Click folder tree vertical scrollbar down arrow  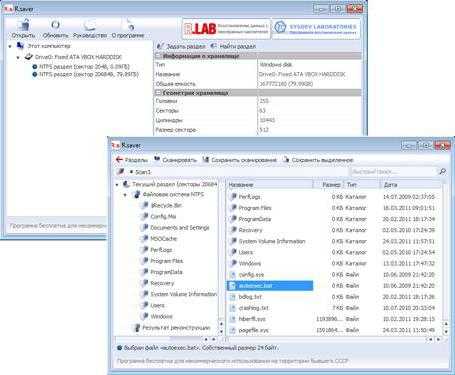point(221,331)
